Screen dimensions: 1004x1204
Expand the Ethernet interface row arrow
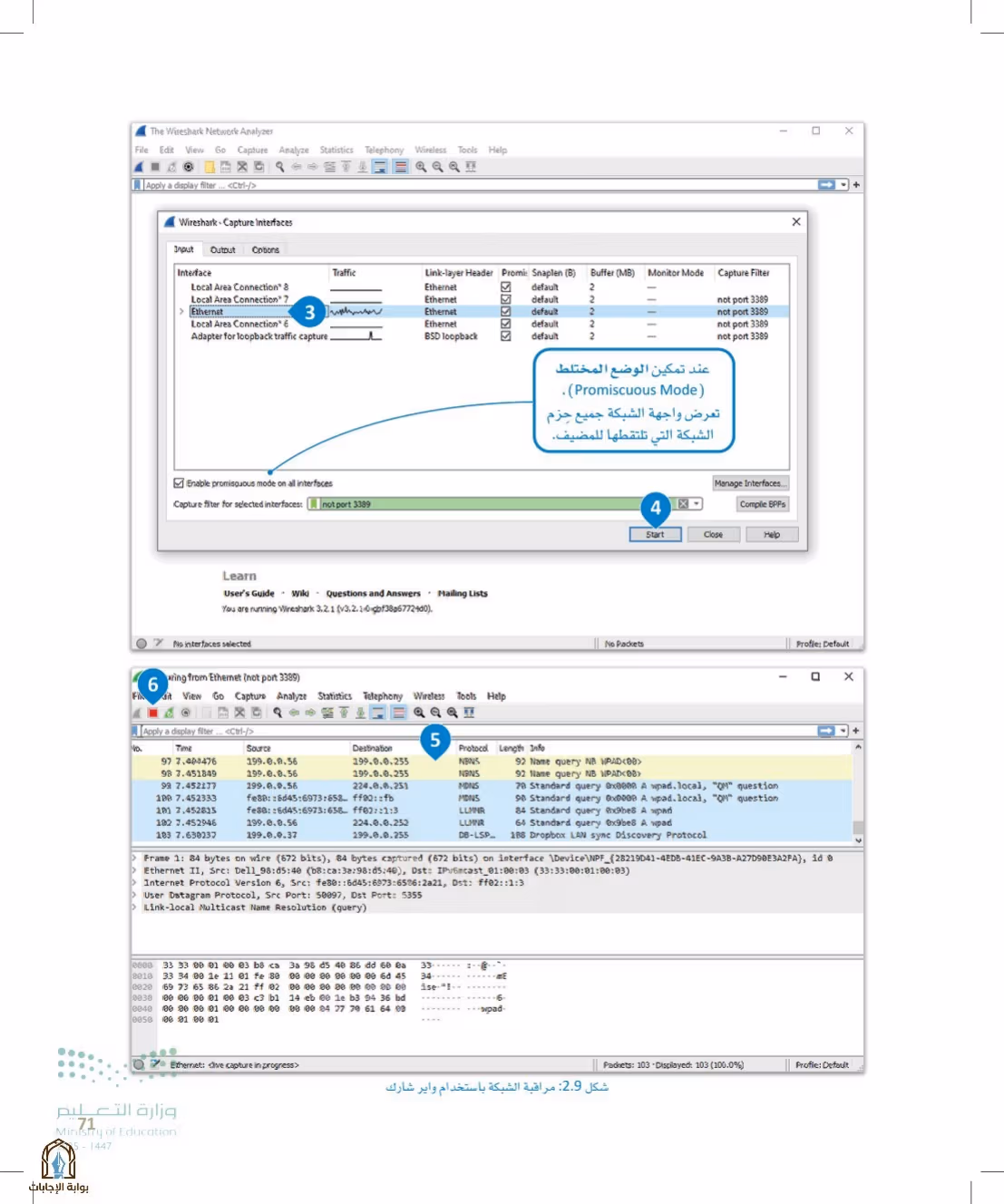tap(181, 311)
